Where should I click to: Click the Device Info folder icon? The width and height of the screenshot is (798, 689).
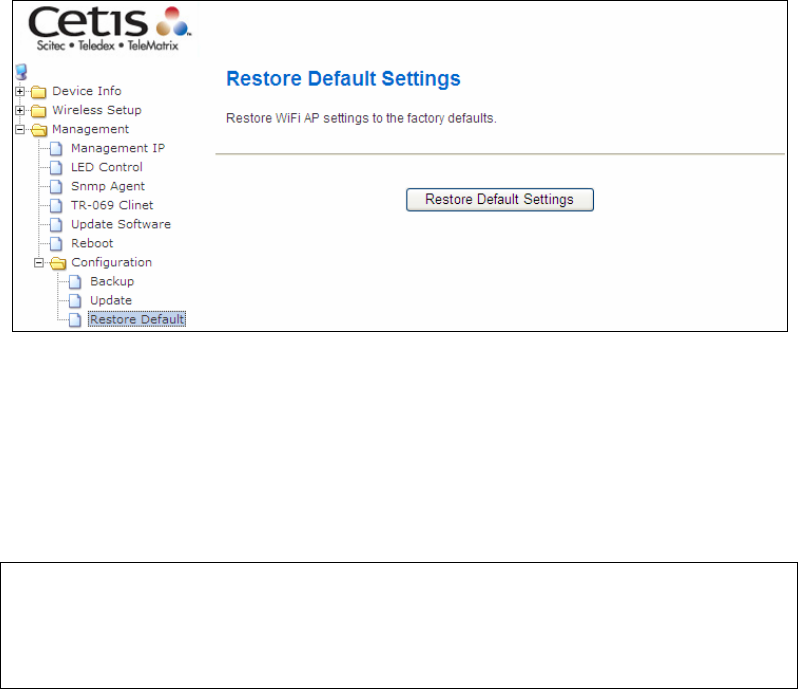click(x=39, y=92)
